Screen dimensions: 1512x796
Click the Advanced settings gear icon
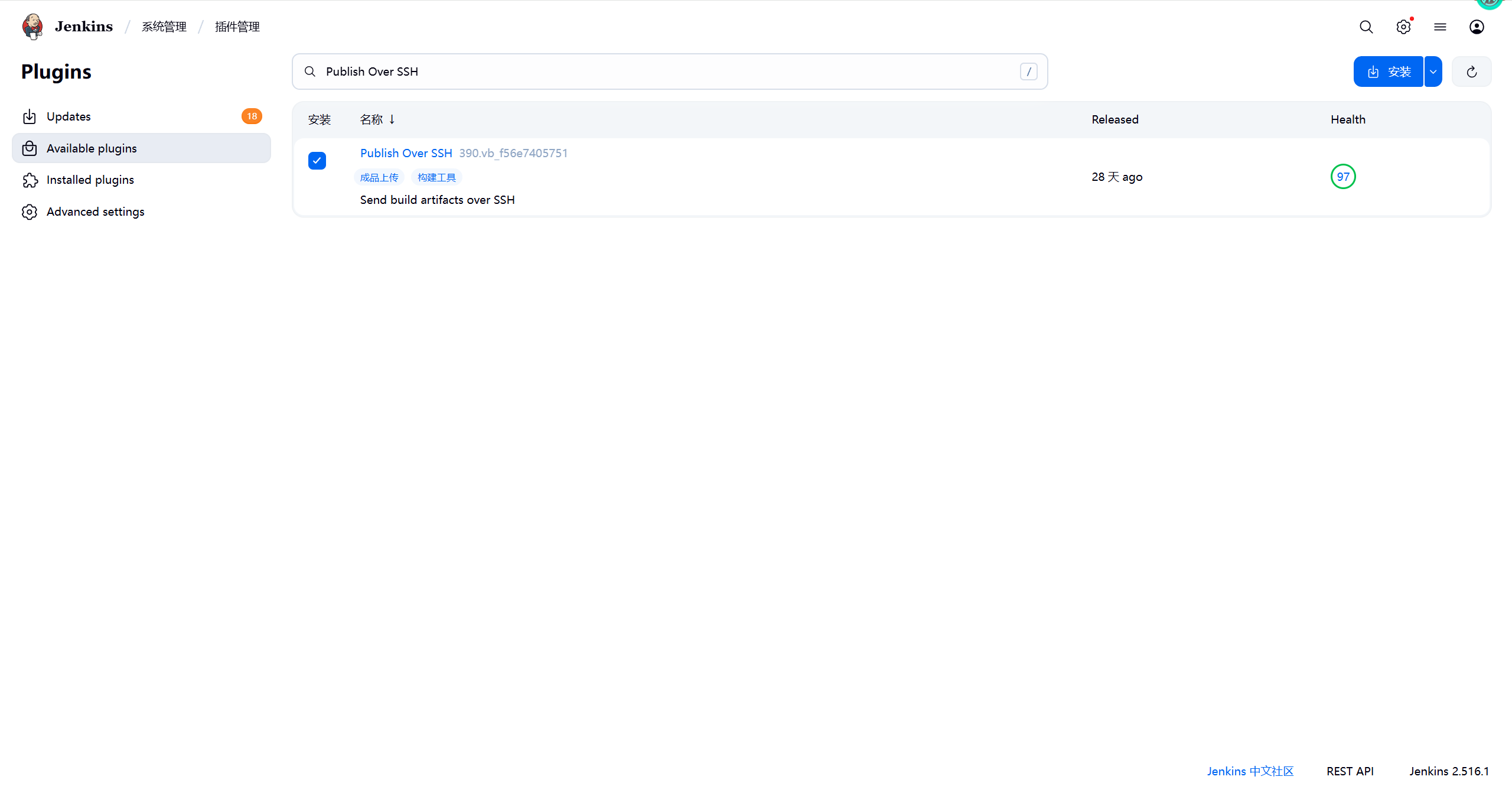click(x=30, y=212)
